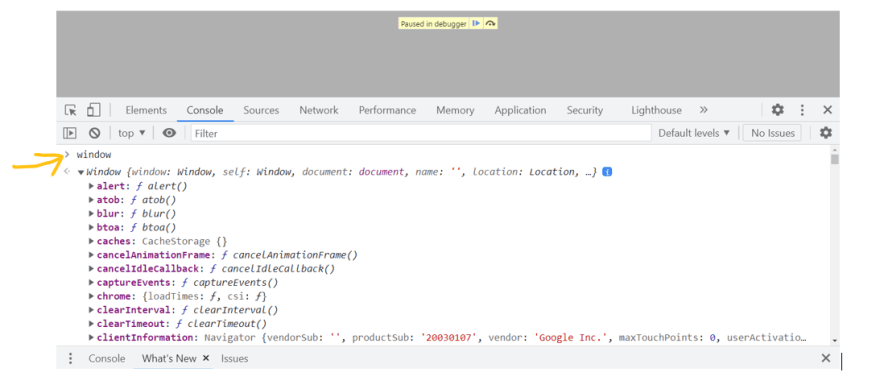Focus the console Filter input field
Image resolution: width=880 pixels, height=389 pixels.
tap(421, 133)
